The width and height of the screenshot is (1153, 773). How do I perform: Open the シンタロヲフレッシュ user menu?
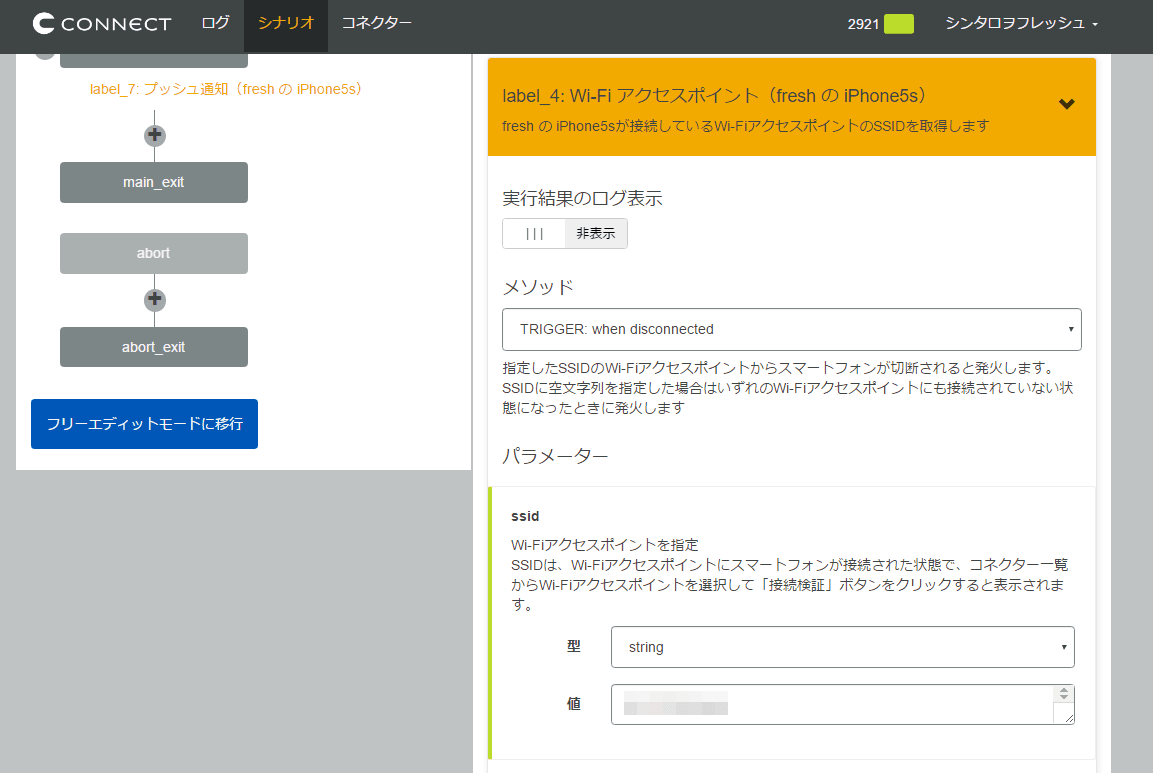pos(1021,24)
